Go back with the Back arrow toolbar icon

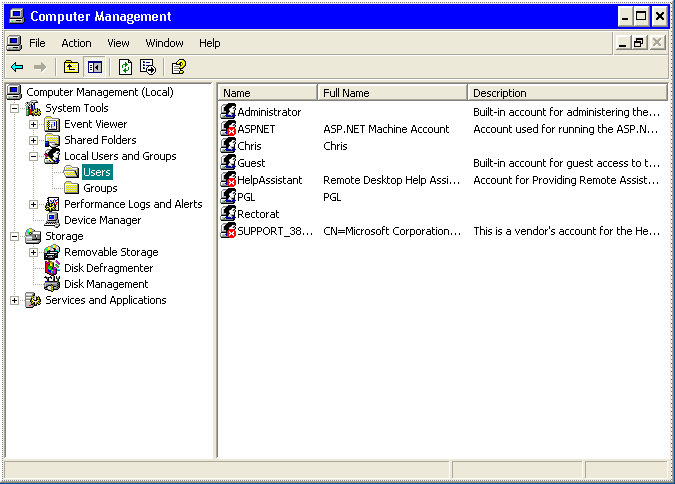pos(17,67)
